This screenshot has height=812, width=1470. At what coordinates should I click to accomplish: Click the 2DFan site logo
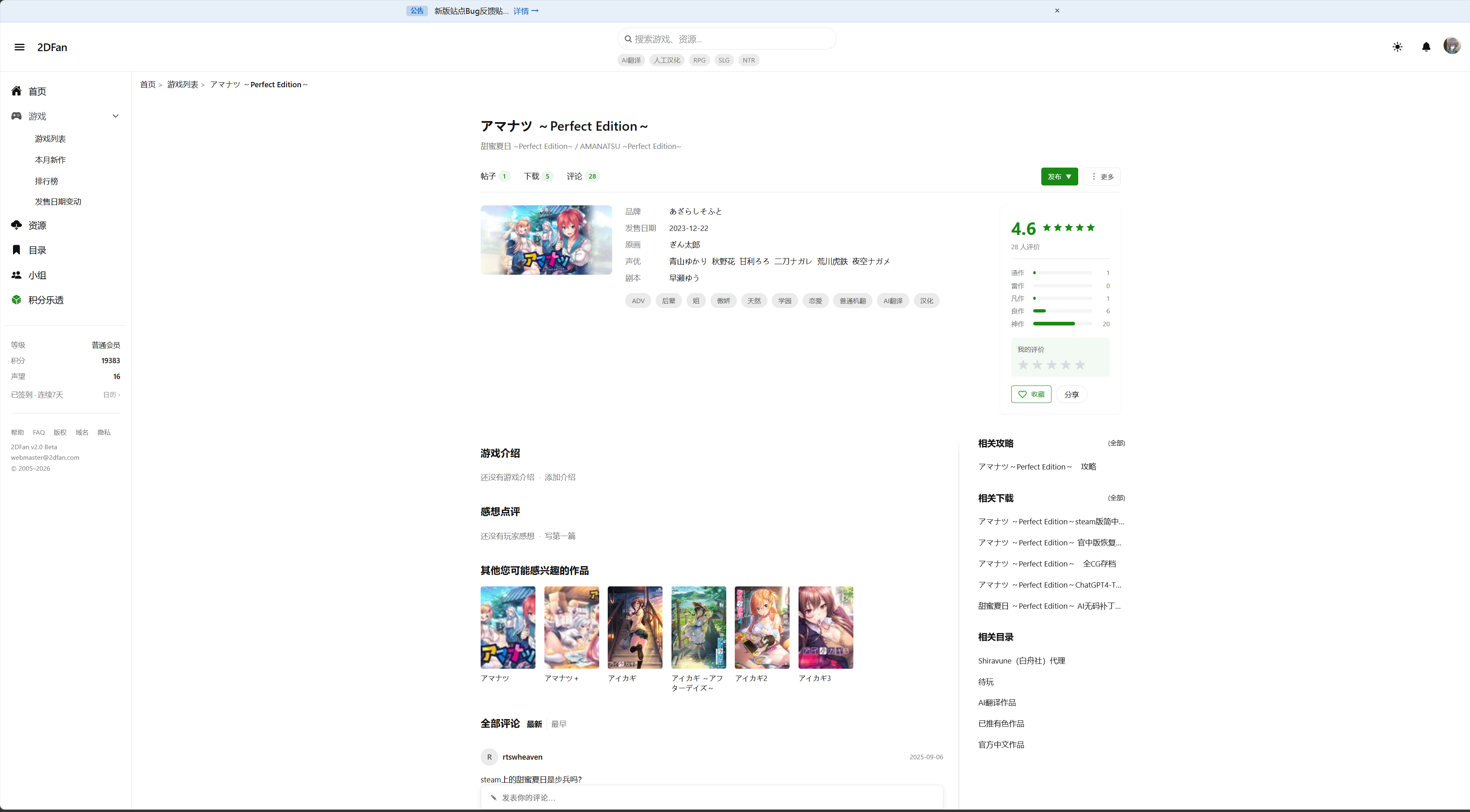(52, 47)
